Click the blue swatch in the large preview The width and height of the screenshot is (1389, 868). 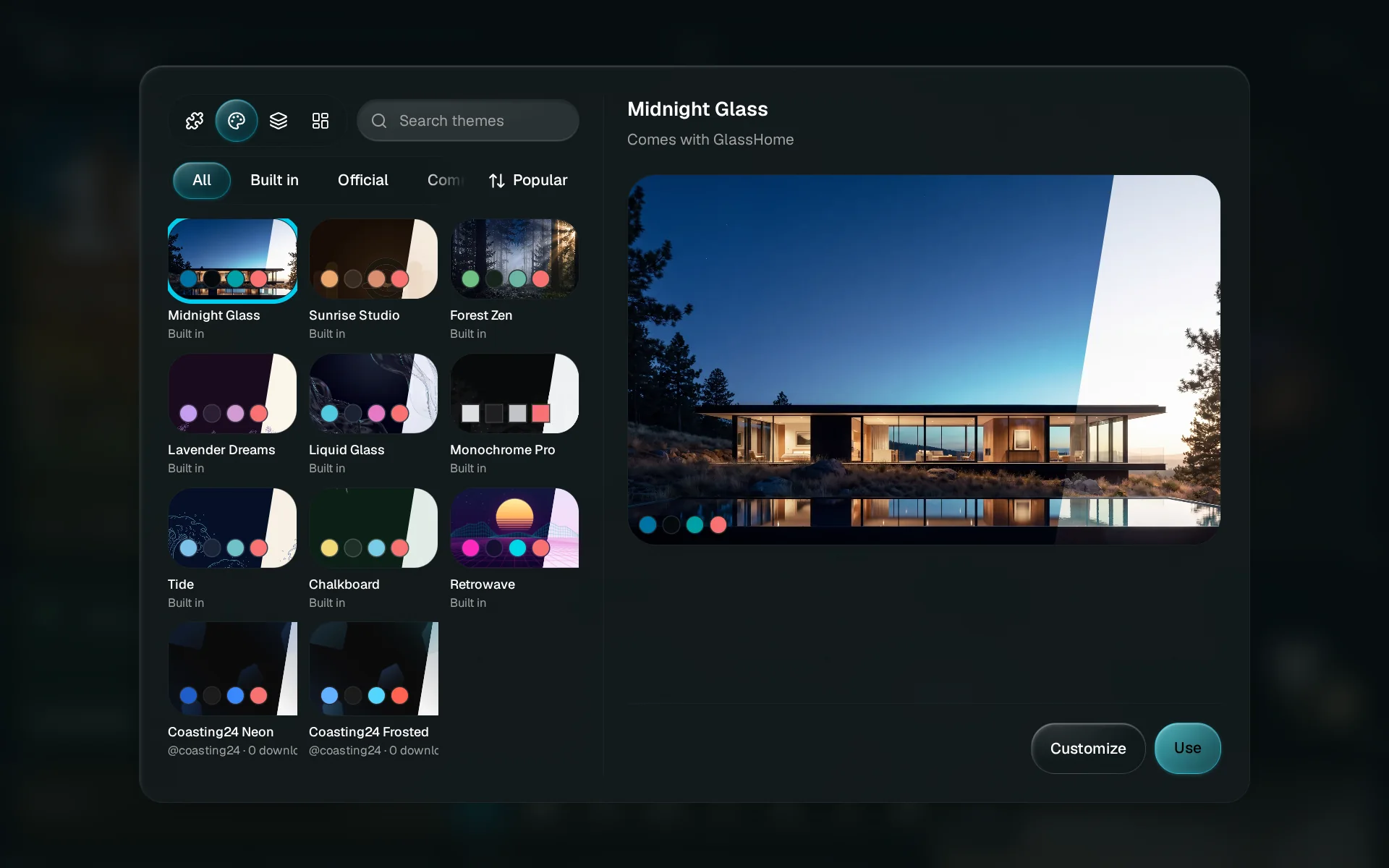click(647, 525)
